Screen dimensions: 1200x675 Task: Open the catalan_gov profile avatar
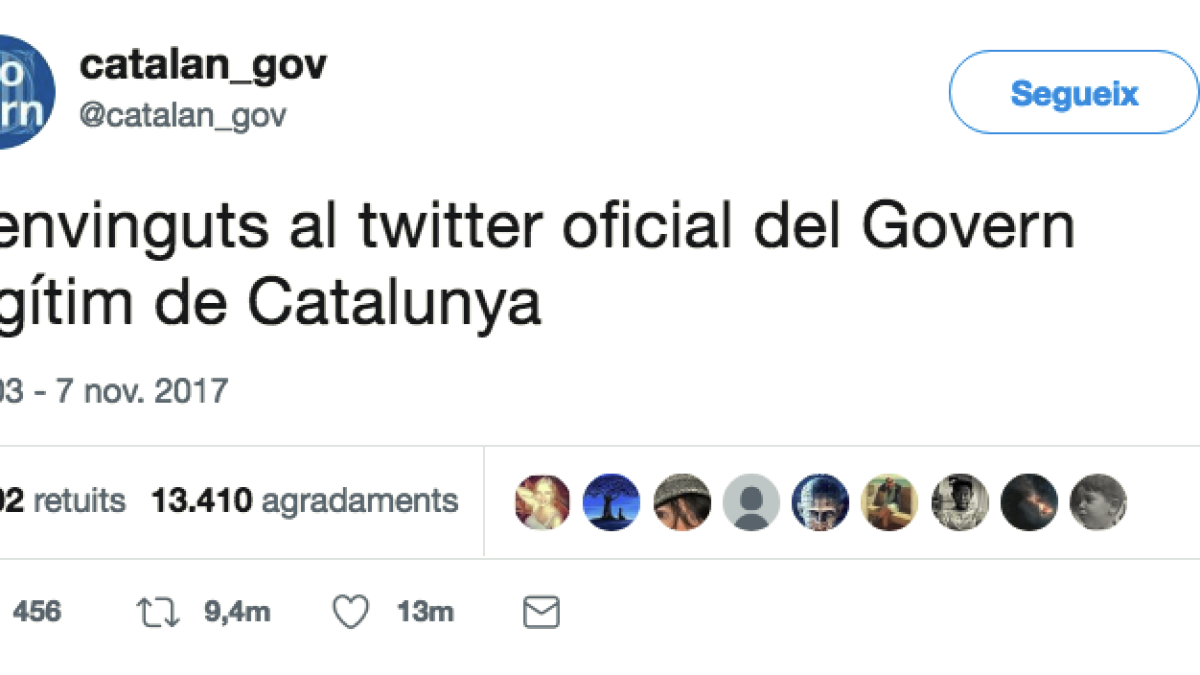24,92
